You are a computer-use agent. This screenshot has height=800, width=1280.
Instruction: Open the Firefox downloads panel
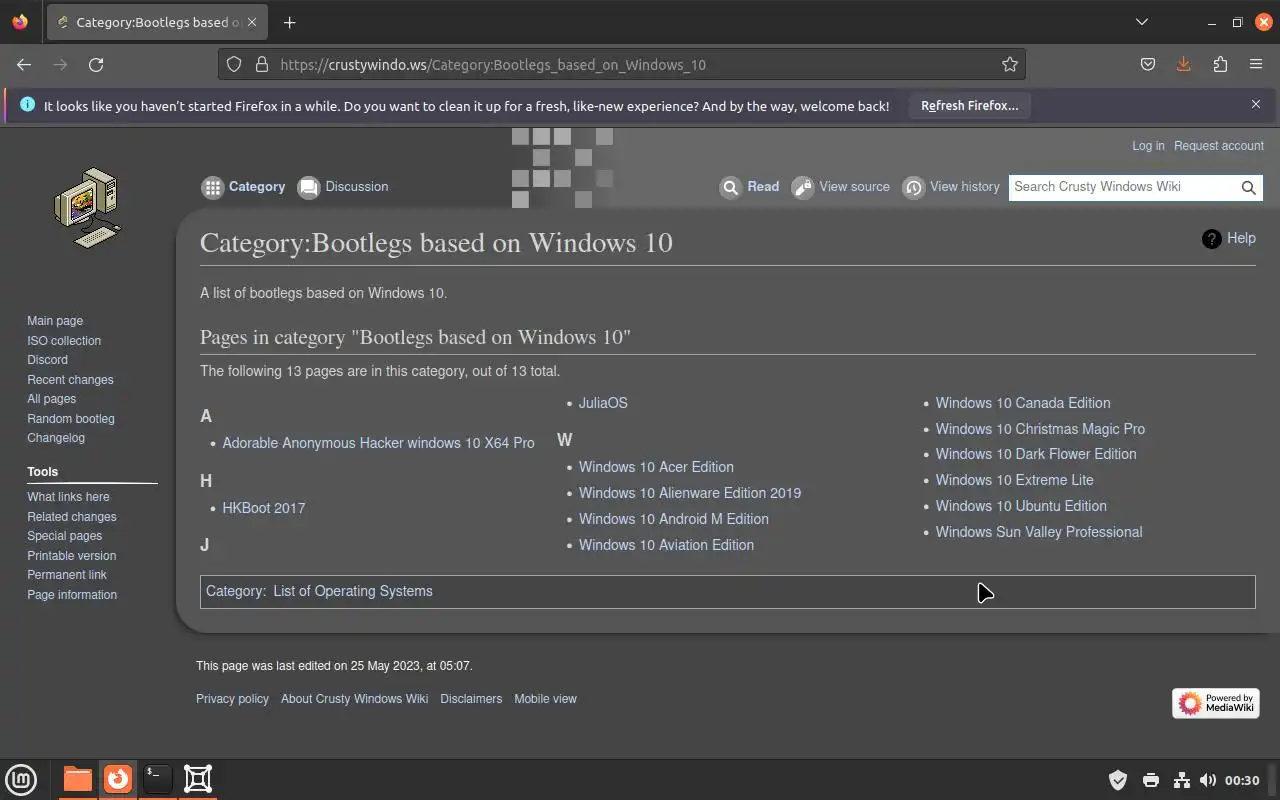[x=1184, y=64]
